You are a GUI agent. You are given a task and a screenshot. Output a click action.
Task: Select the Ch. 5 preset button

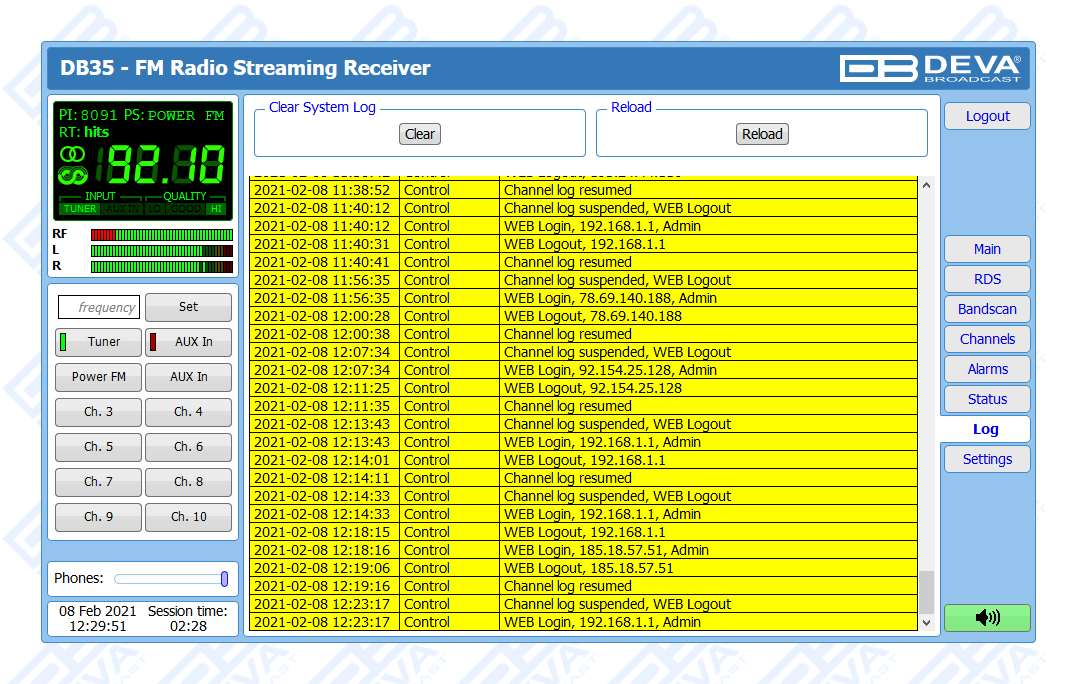(98, 447)
